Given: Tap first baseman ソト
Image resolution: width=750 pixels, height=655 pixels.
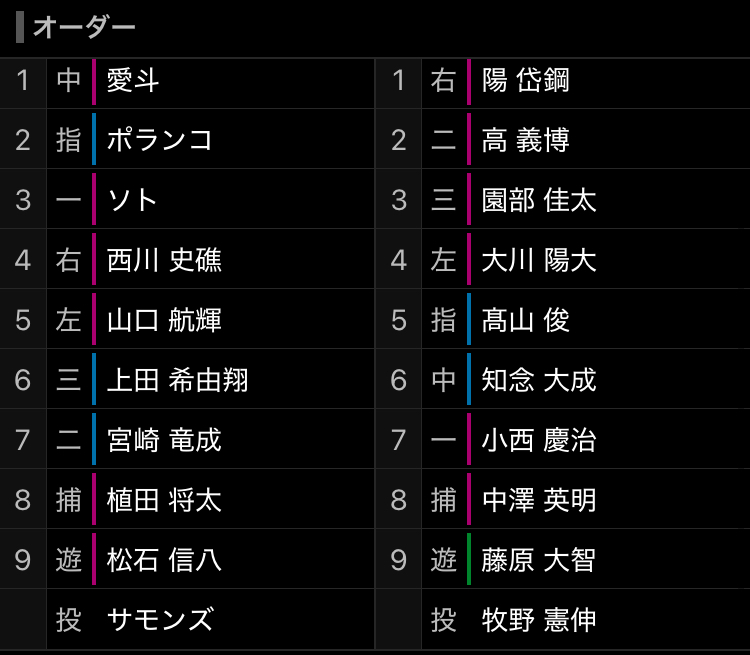Looking at the screenshot, I should [x=133, y=200].
